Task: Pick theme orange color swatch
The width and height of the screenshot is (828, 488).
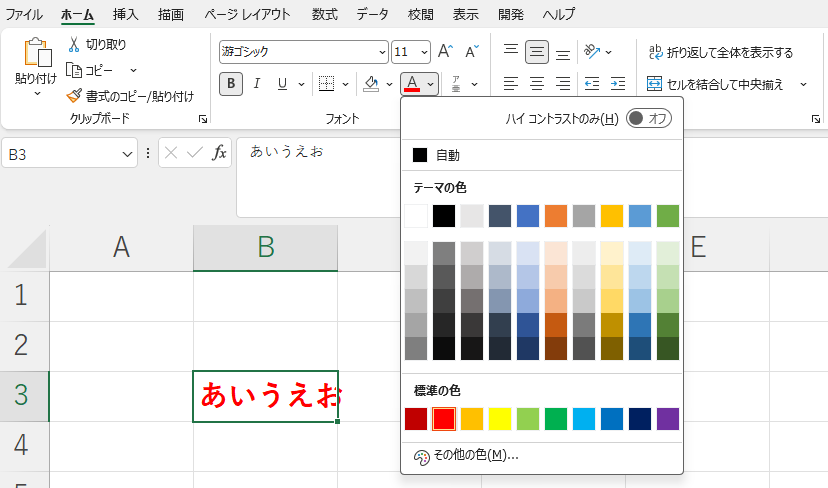Action: coord(556,216)
